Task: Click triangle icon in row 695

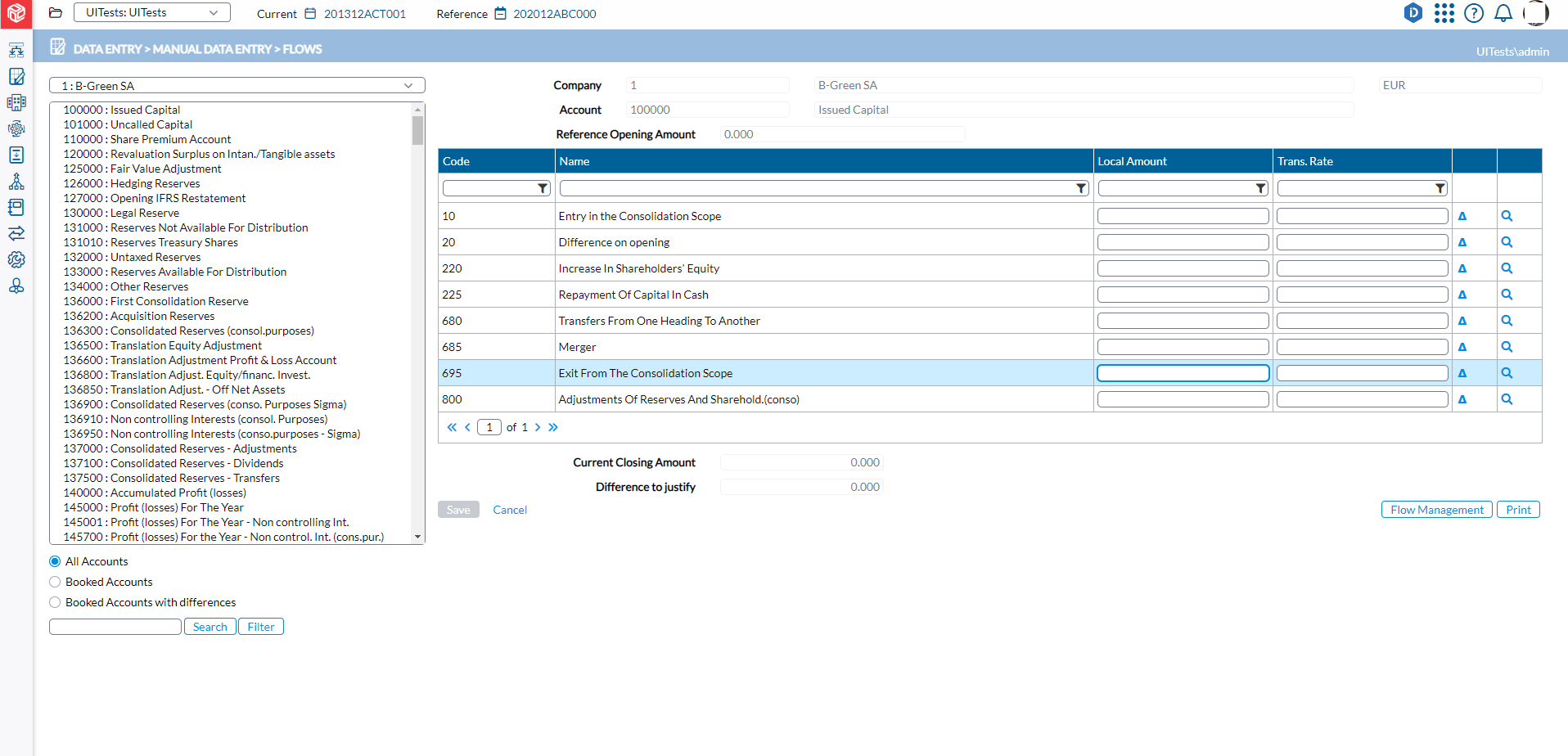Action: [1462, 373]
